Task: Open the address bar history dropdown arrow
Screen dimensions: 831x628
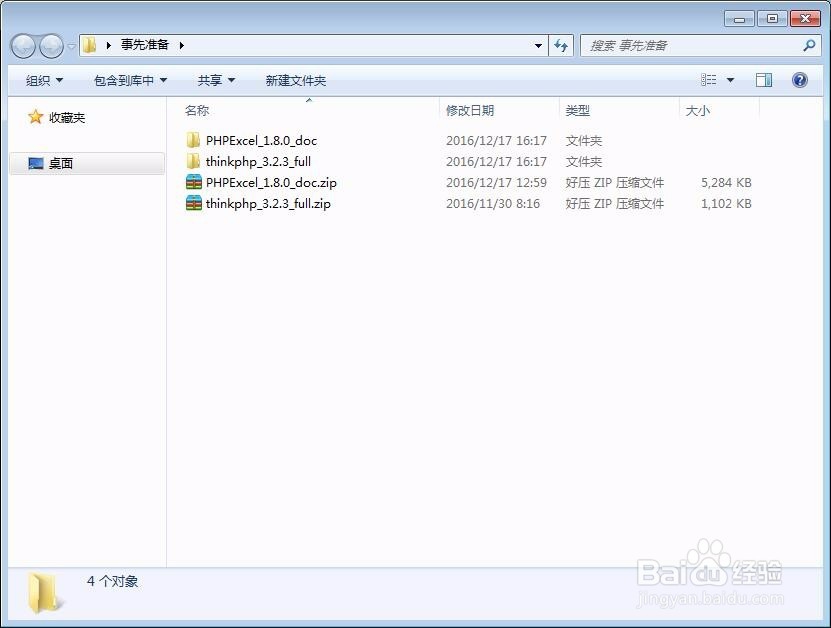Action: click(538, 45)
